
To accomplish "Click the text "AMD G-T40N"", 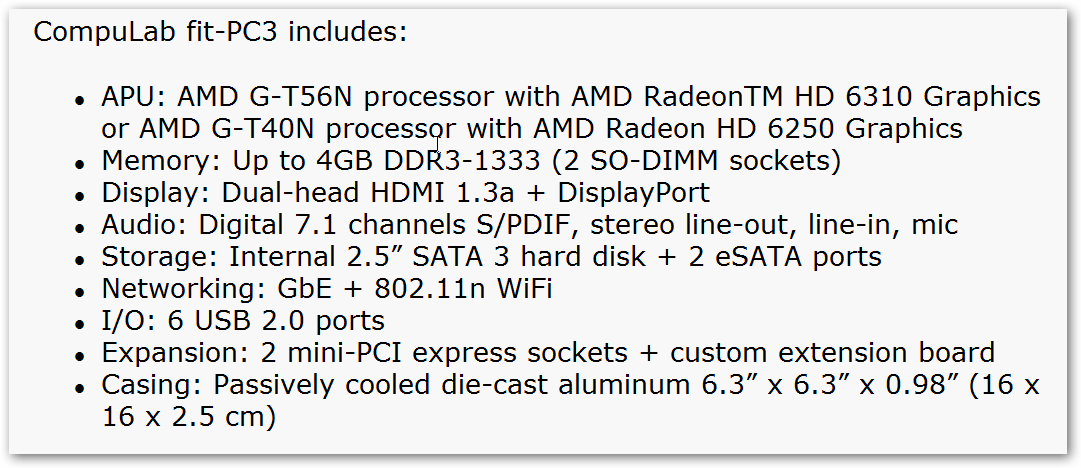I will [228, 128].
